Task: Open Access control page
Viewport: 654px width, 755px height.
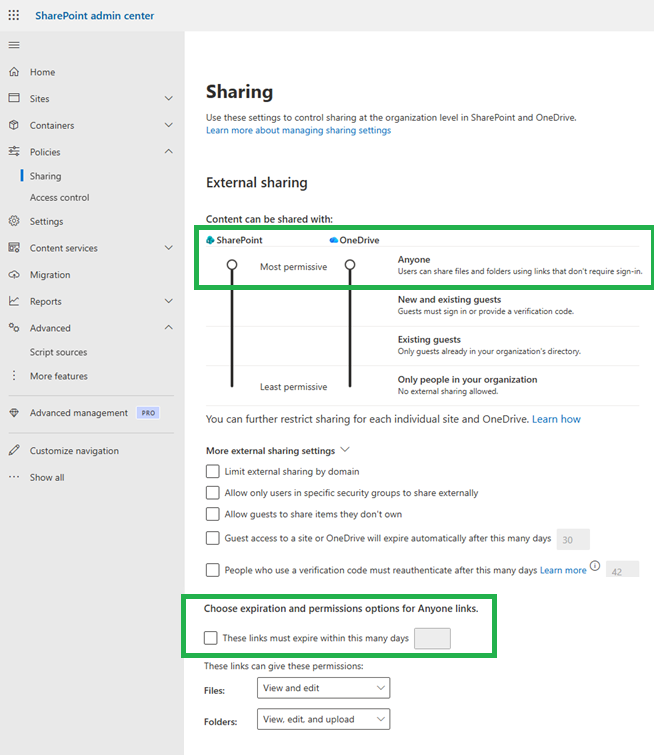Action: (60, 197)
